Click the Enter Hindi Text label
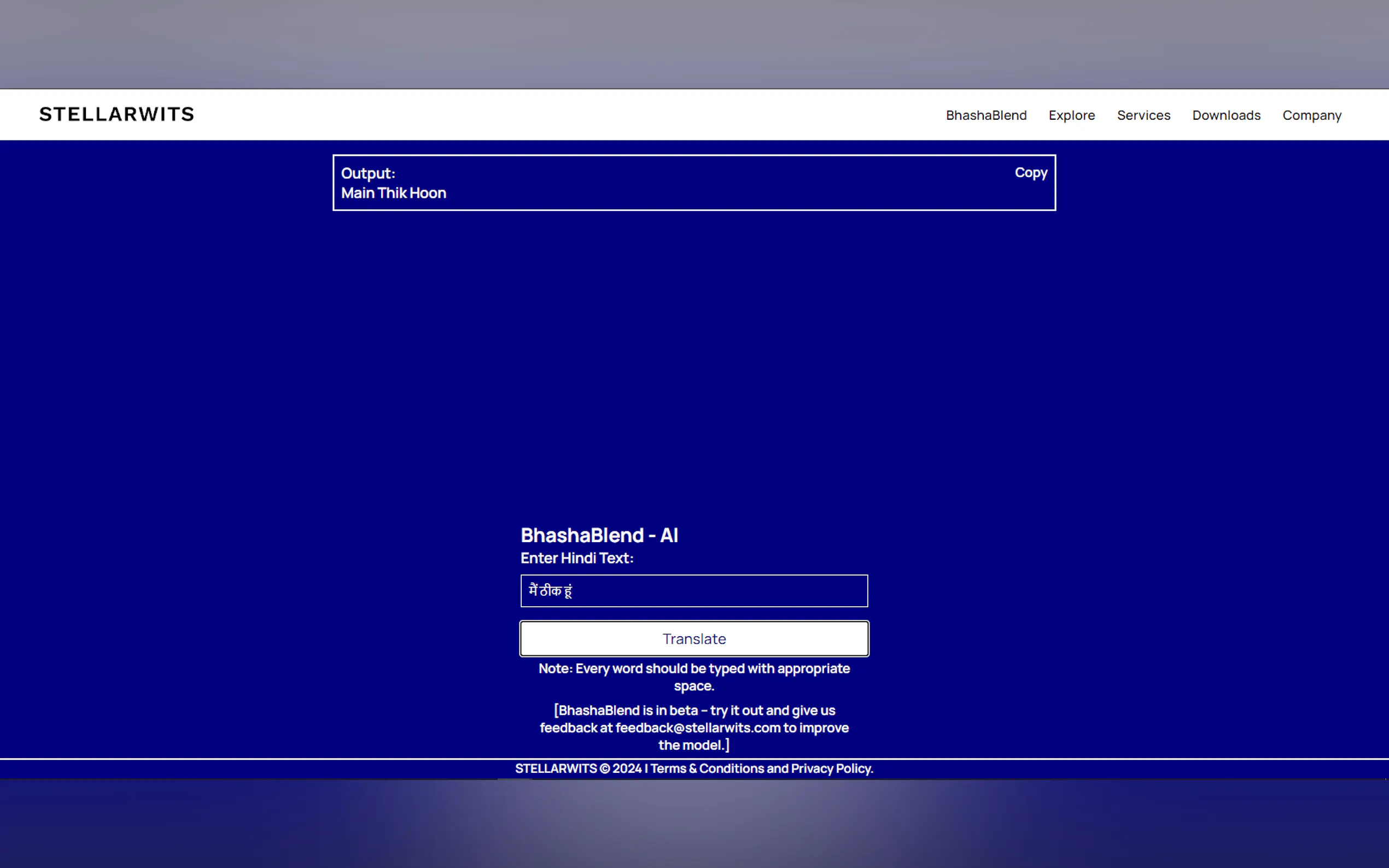The image size is (1389, 868). pyautogui.click(x=576, y=558)
